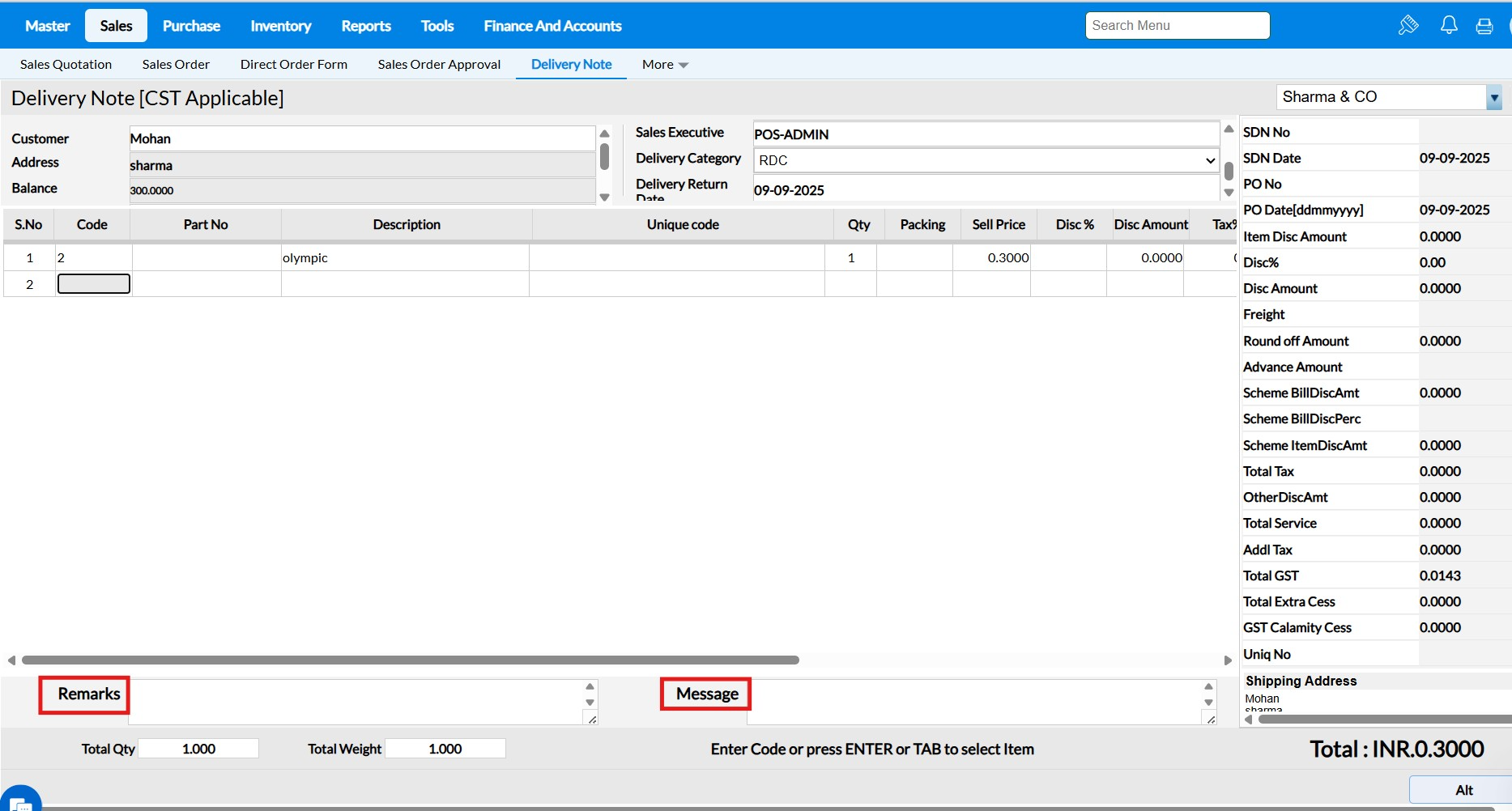Switch to Direct Order Form tab
The height and width of the screenshot is (811, 1512).
coord(294,65)
